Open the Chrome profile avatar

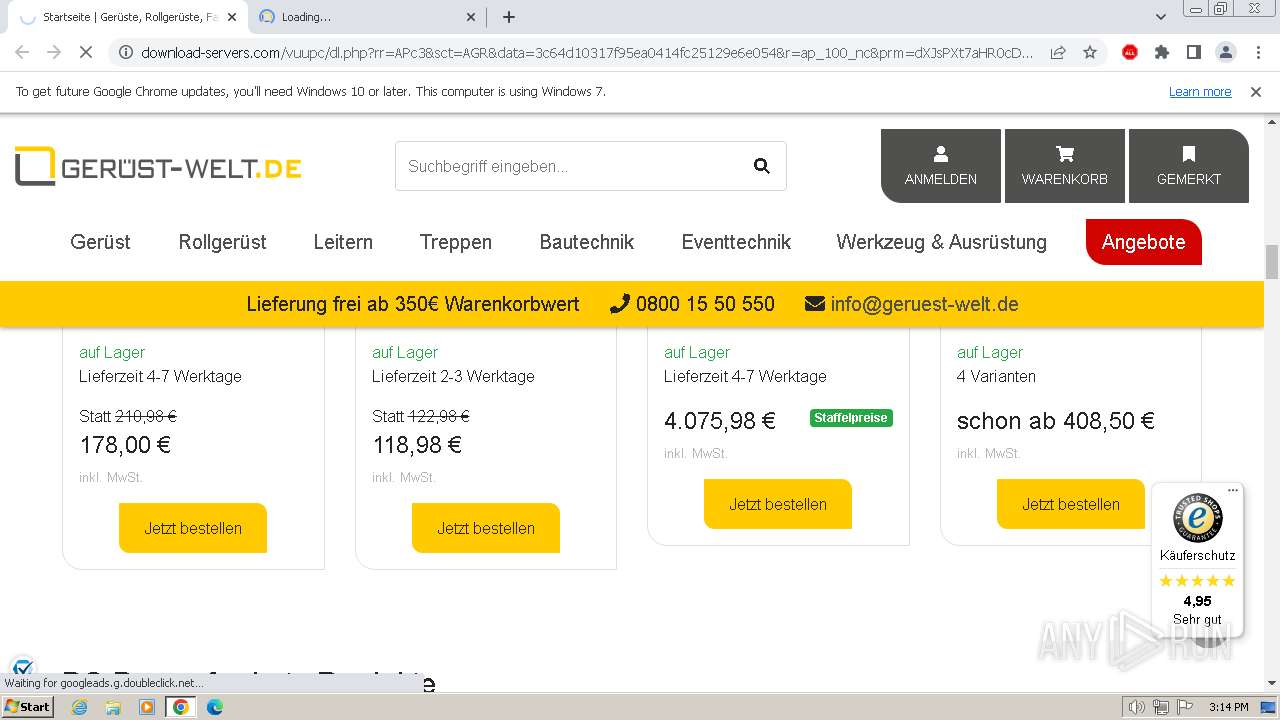[1226, 52]
